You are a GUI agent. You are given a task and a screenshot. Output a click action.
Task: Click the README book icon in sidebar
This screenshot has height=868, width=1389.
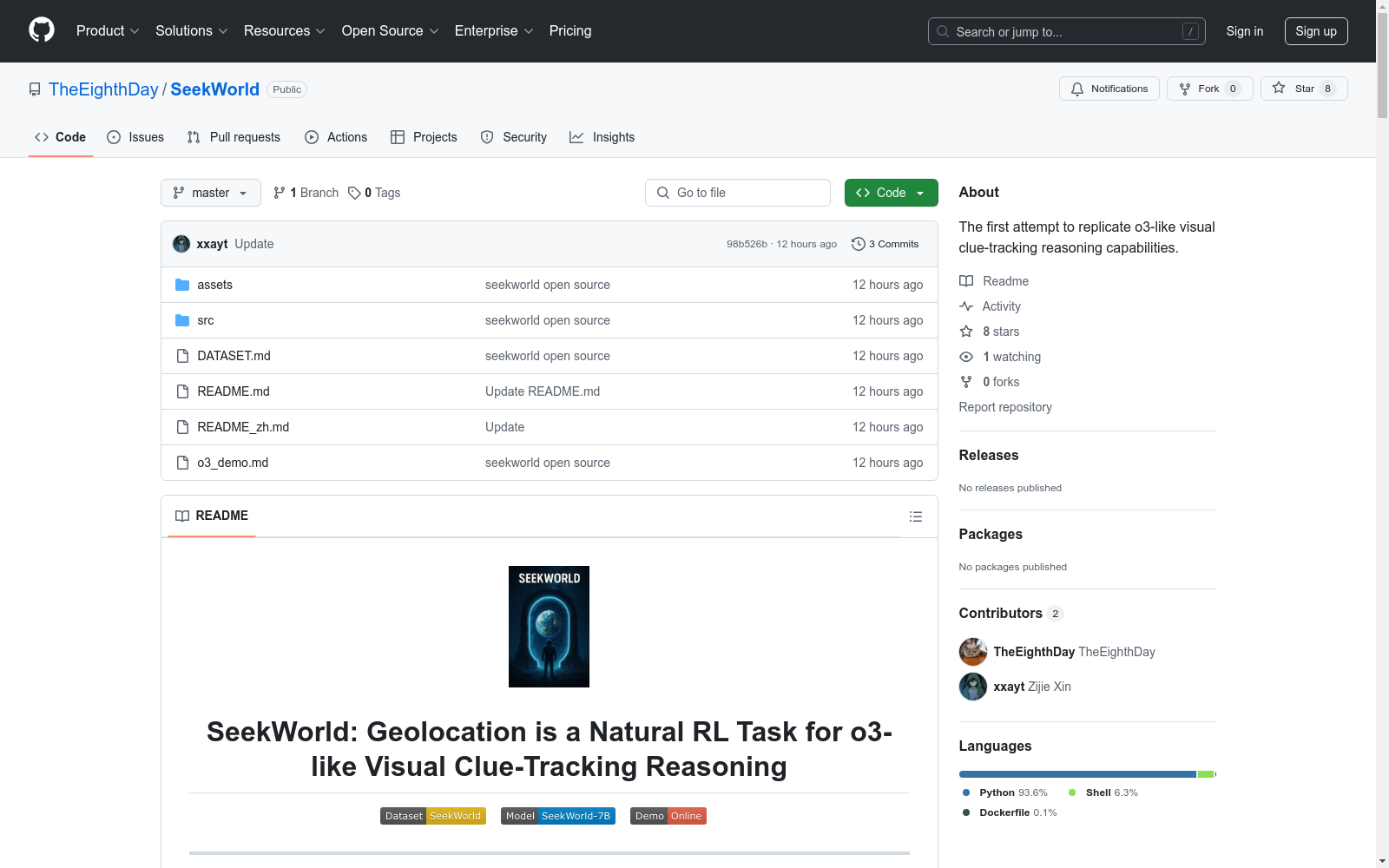pos(966,281)
